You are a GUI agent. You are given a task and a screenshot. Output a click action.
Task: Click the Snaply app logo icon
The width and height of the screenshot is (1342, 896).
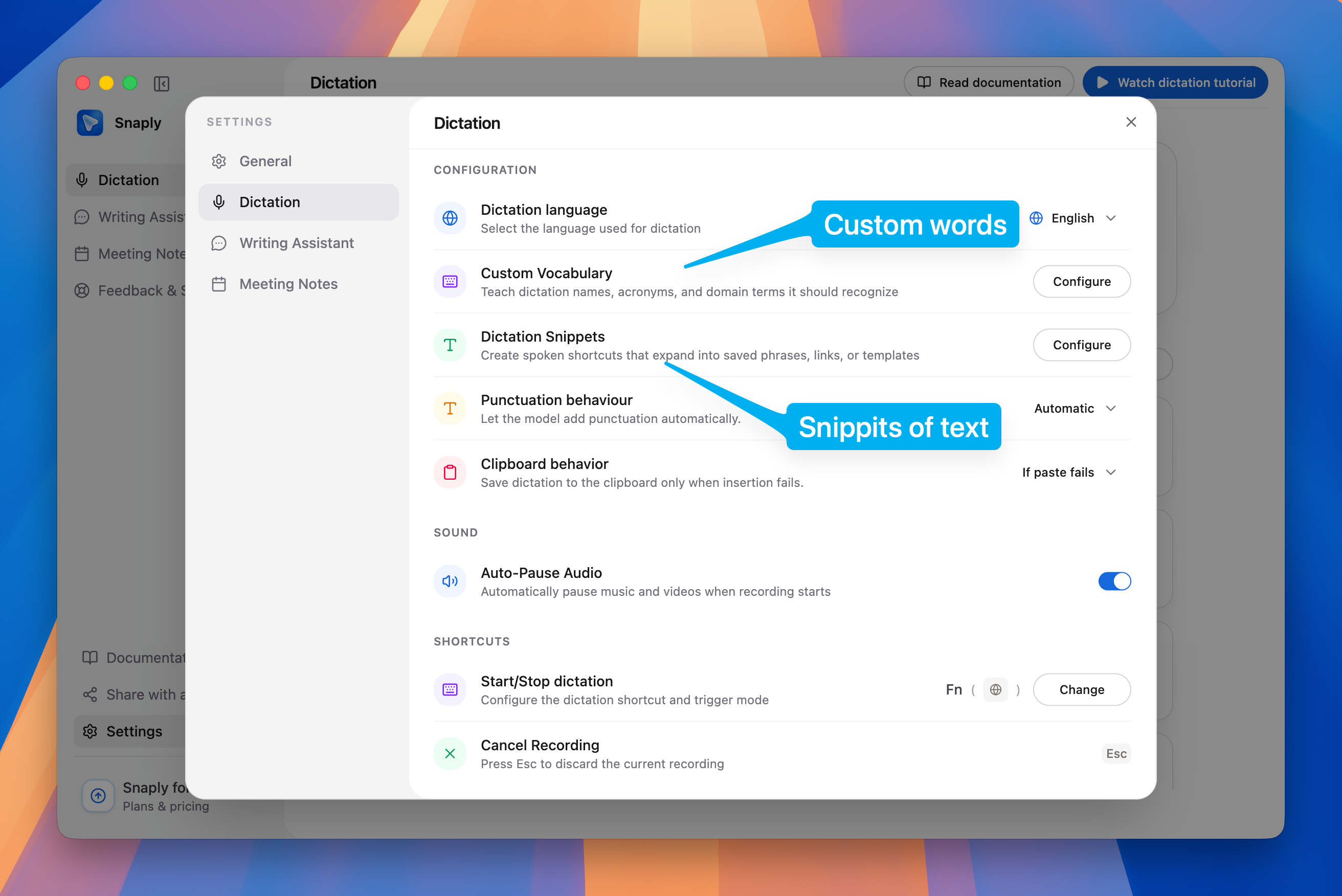[90, 122]
